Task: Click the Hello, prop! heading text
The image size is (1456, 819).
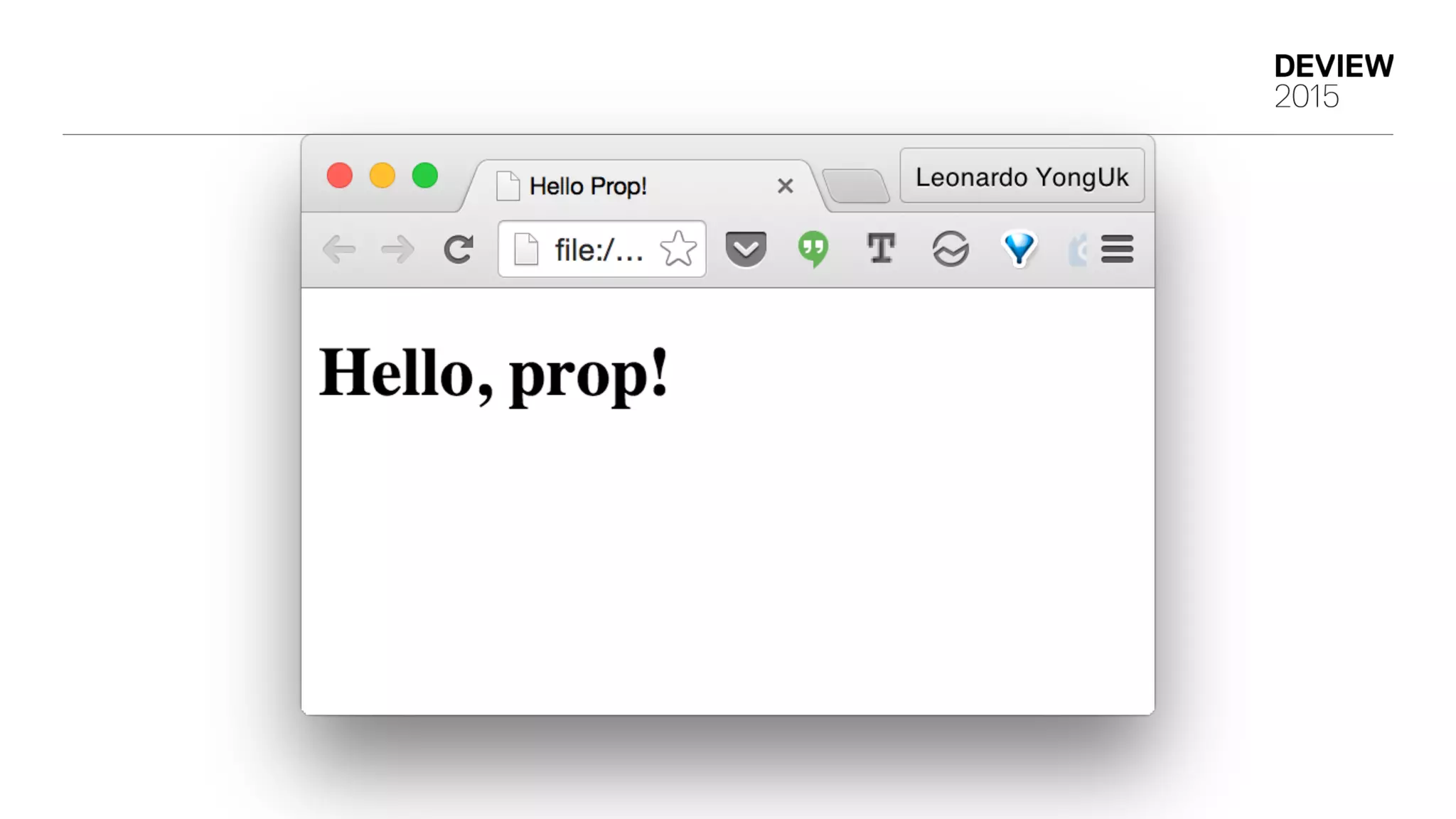Action: [494, 375]
